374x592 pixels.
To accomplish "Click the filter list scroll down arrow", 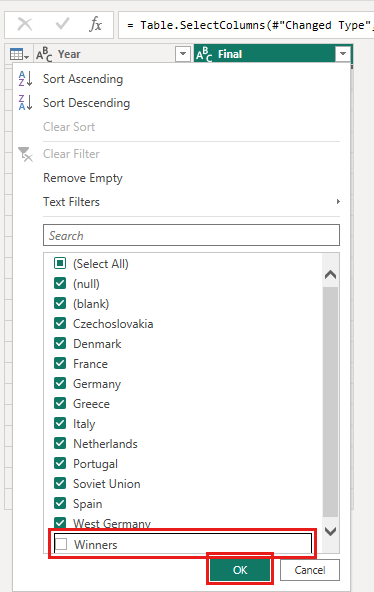I will tap(331, 532).
